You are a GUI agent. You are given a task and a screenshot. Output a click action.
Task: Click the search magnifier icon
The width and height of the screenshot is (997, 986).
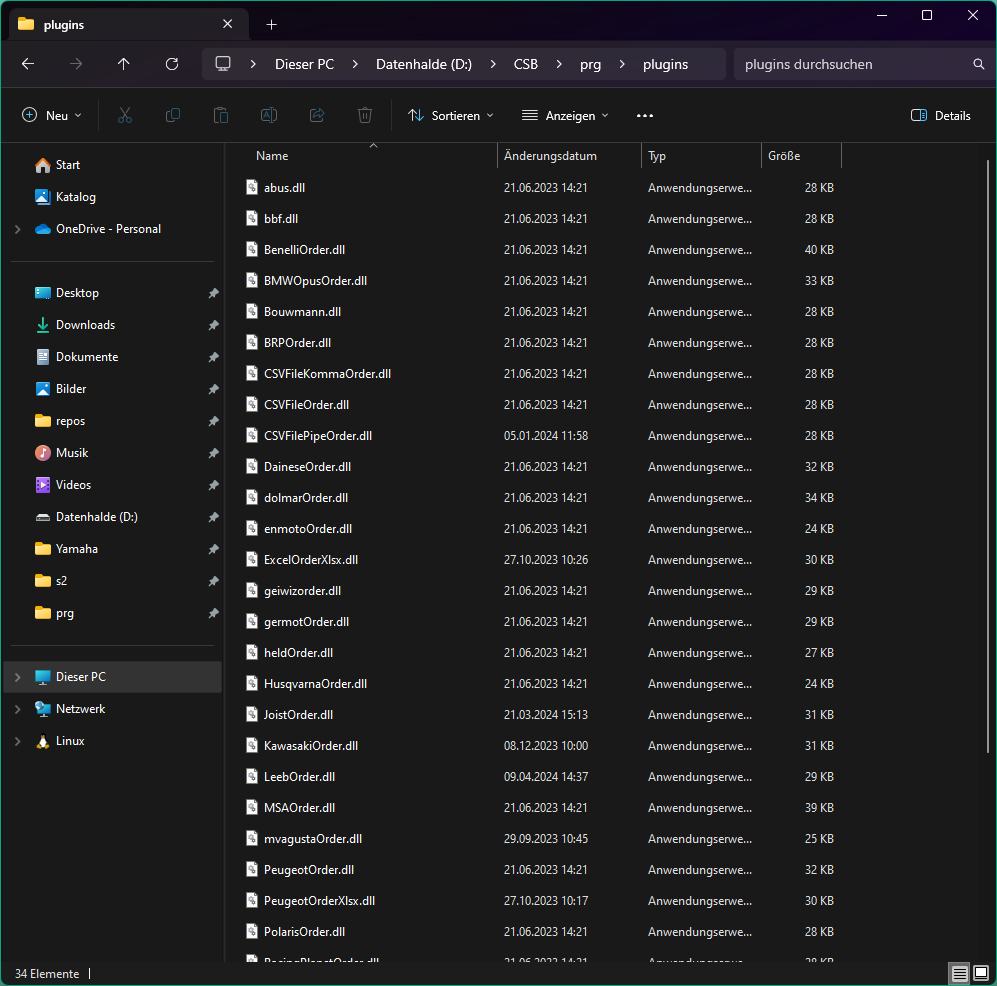979,64
